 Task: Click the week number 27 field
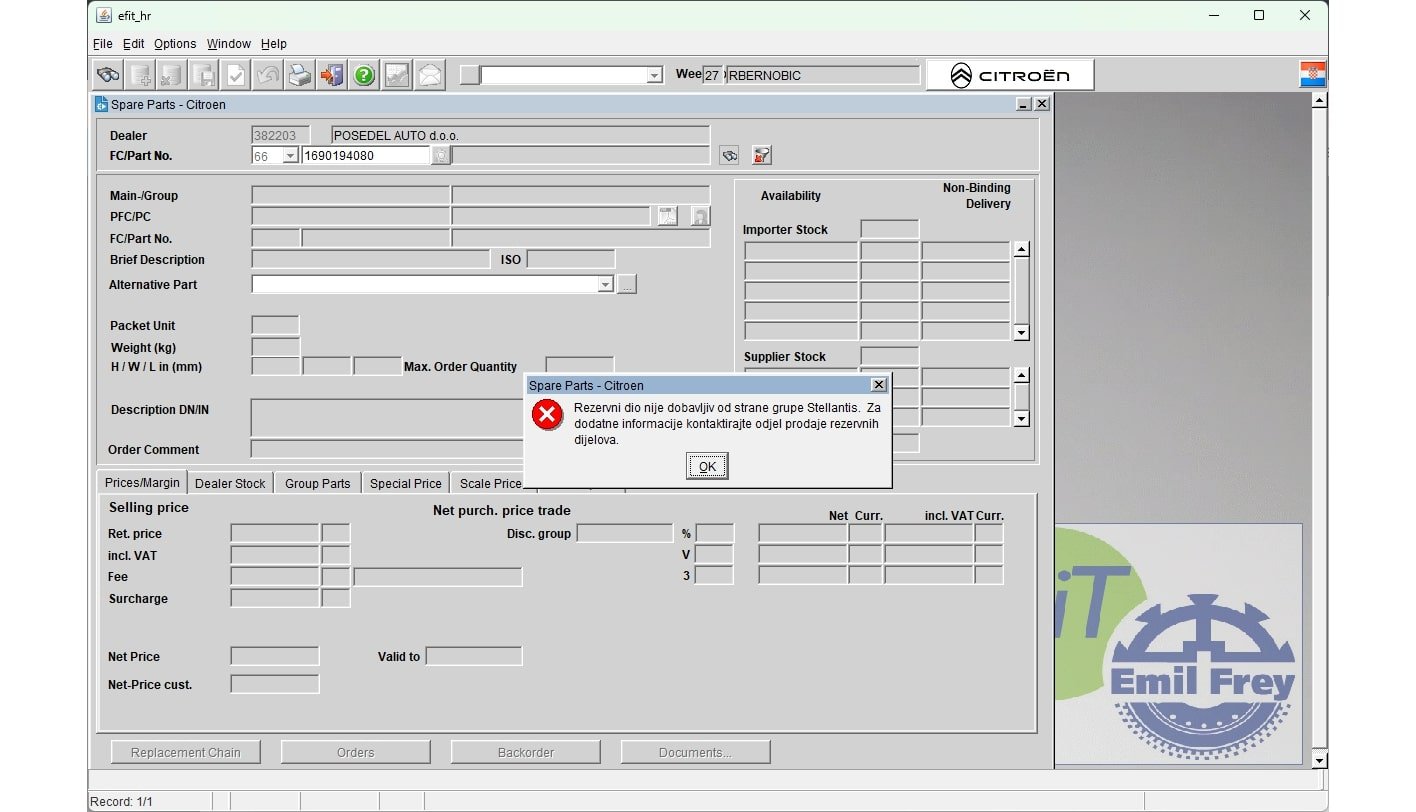click(x=712, y=75)
